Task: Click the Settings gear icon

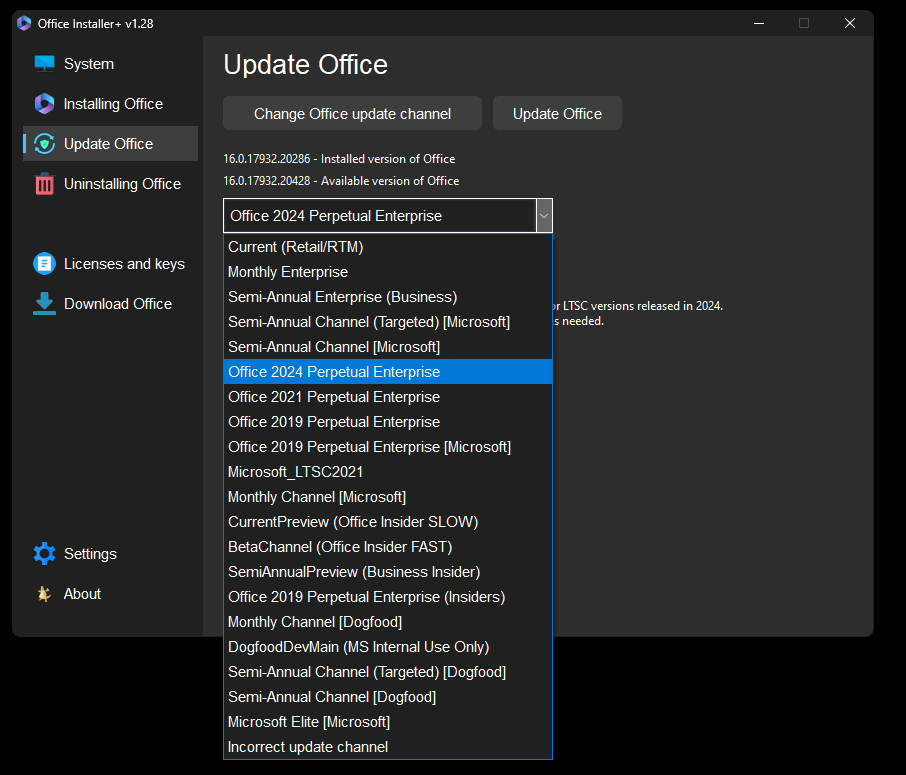Action: pos(44,554)
